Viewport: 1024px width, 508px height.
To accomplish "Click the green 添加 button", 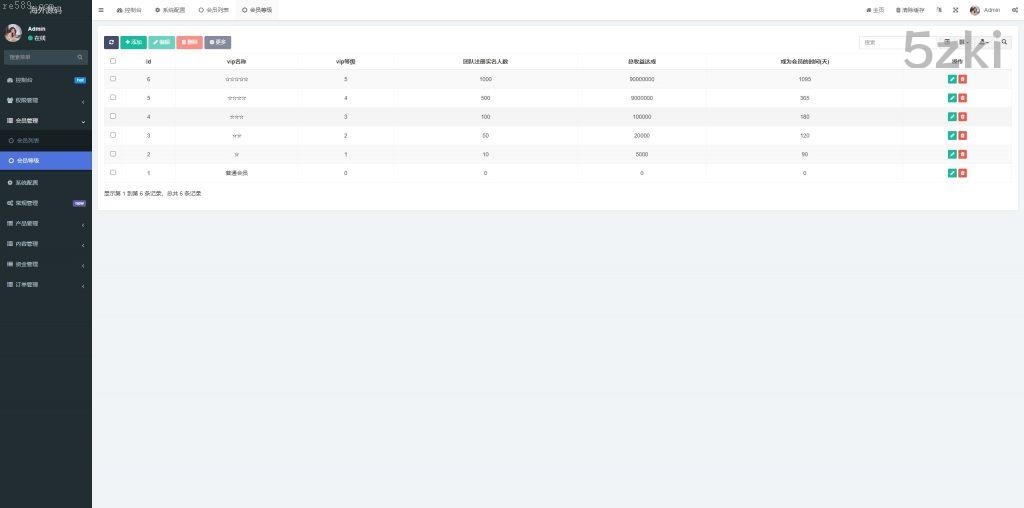I will (x=133, y=42).
